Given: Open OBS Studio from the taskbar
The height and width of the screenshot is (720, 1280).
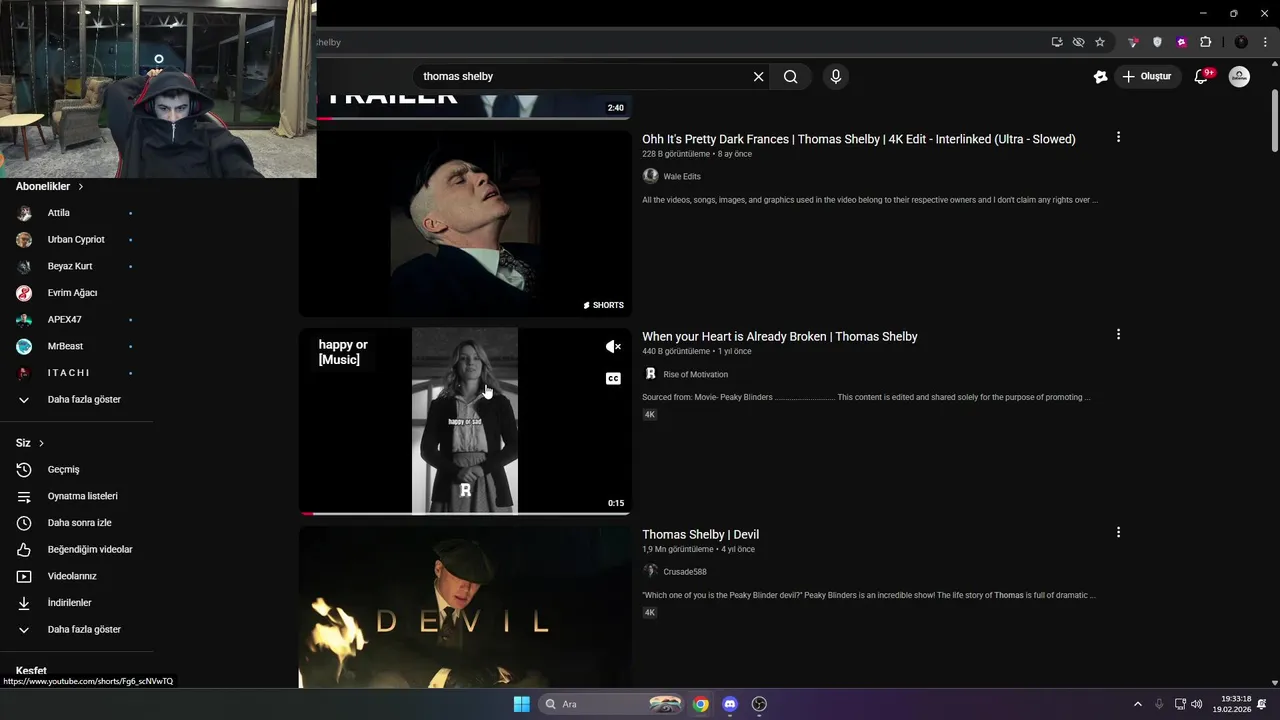Looking at the screenshot, I should click(x=759, y=704).
